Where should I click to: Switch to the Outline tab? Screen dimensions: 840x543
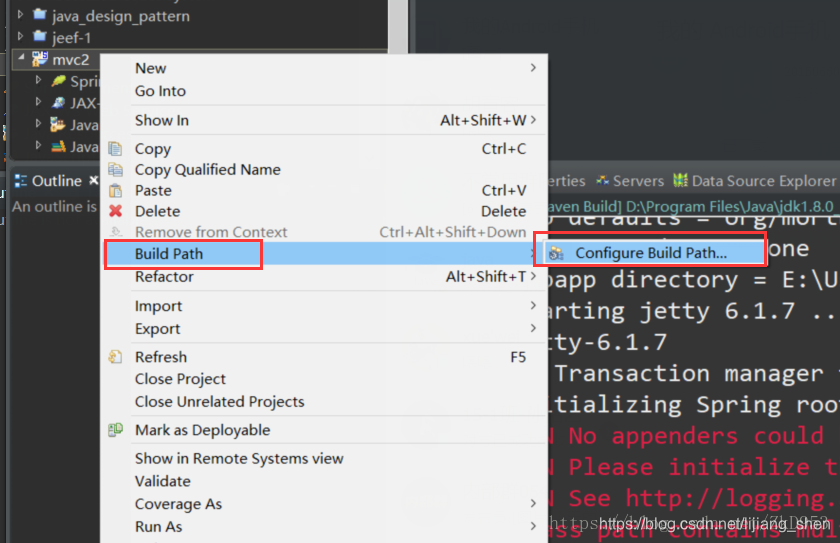(x=56, y=181)
